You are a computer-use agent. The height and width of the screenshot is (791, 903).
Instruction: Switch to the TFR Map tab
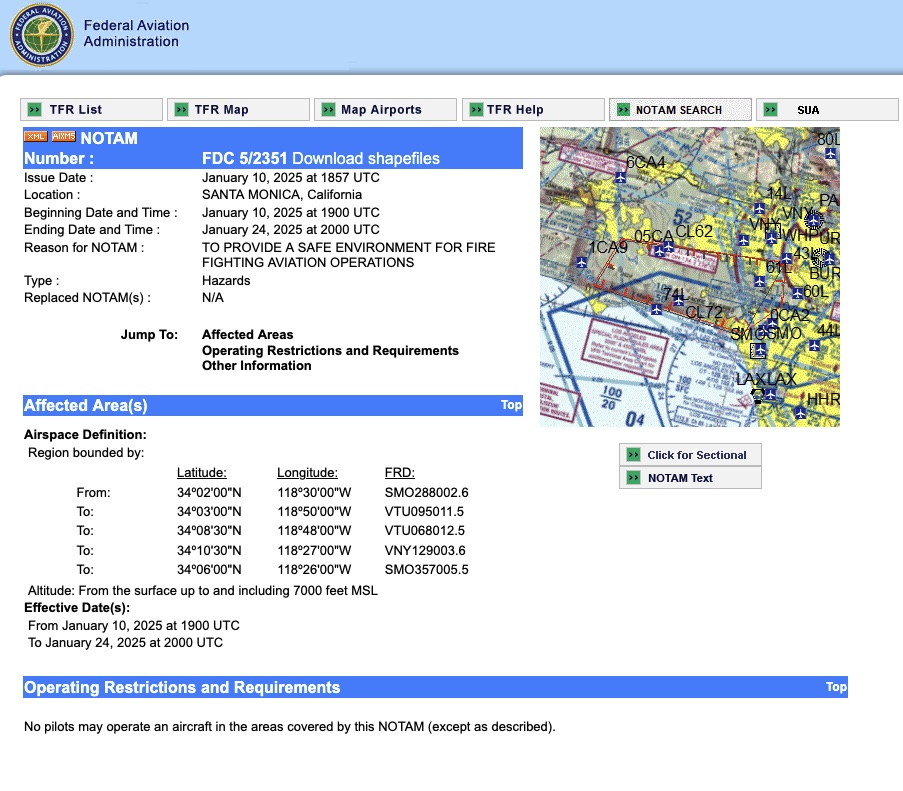tap(238, 110)
